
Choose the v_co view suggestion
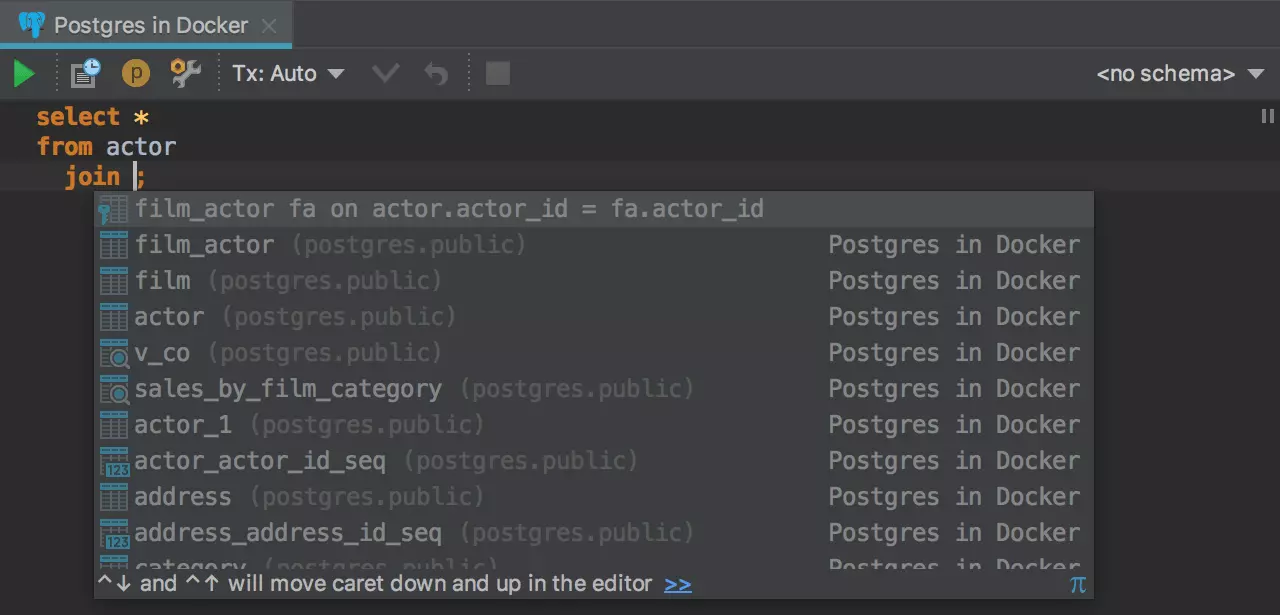[x=162, y=353]
